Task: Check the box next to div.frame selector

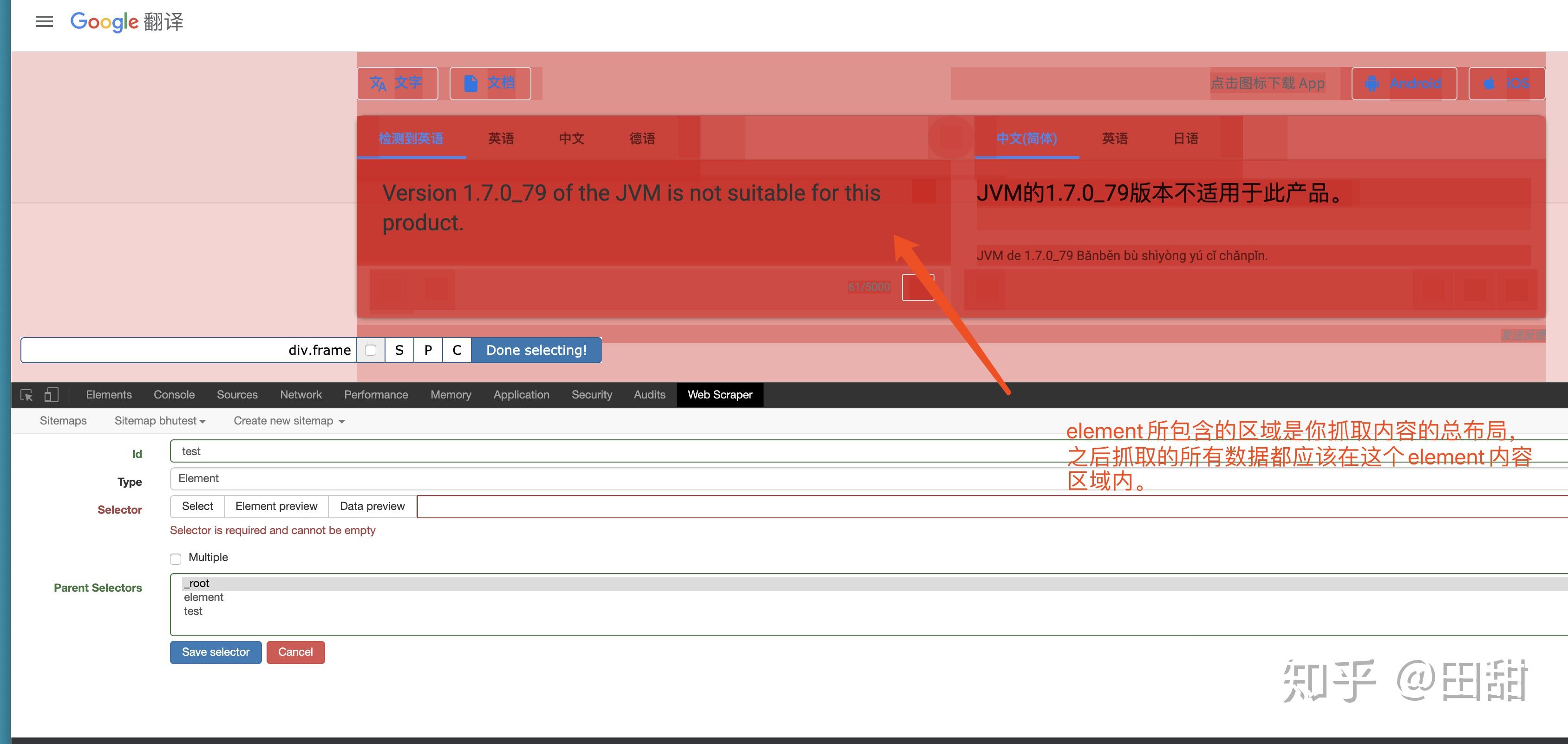Action: [x=370, y=350]
